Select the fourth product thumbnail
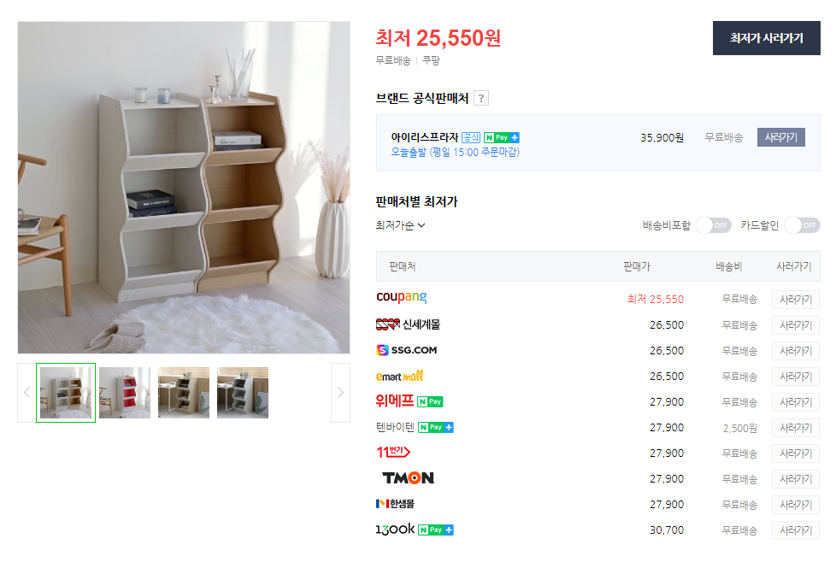836x562 pixels. 243,392
